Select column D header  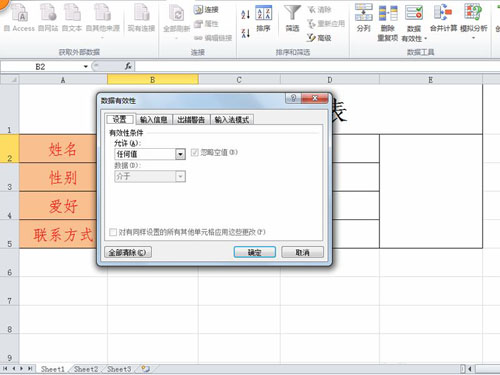[330, 80]
